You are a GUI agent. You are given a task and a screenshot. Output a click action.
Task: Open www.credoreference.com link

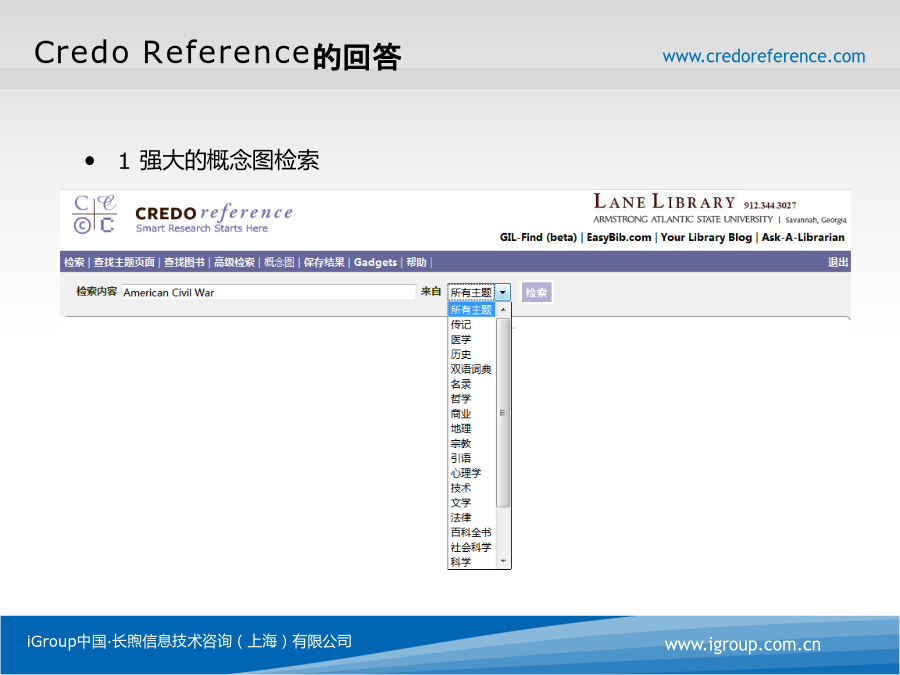coord(763,56)
